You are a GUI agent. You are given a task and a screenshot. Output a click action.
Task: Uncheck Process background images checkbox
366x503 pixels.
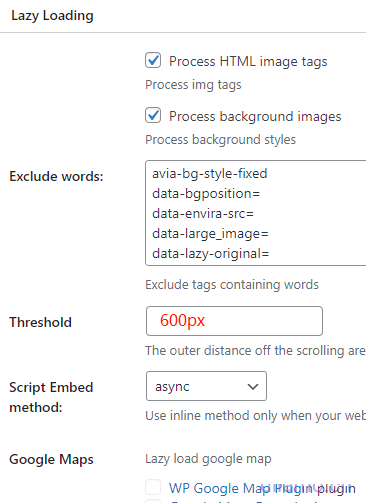[153, 115]
